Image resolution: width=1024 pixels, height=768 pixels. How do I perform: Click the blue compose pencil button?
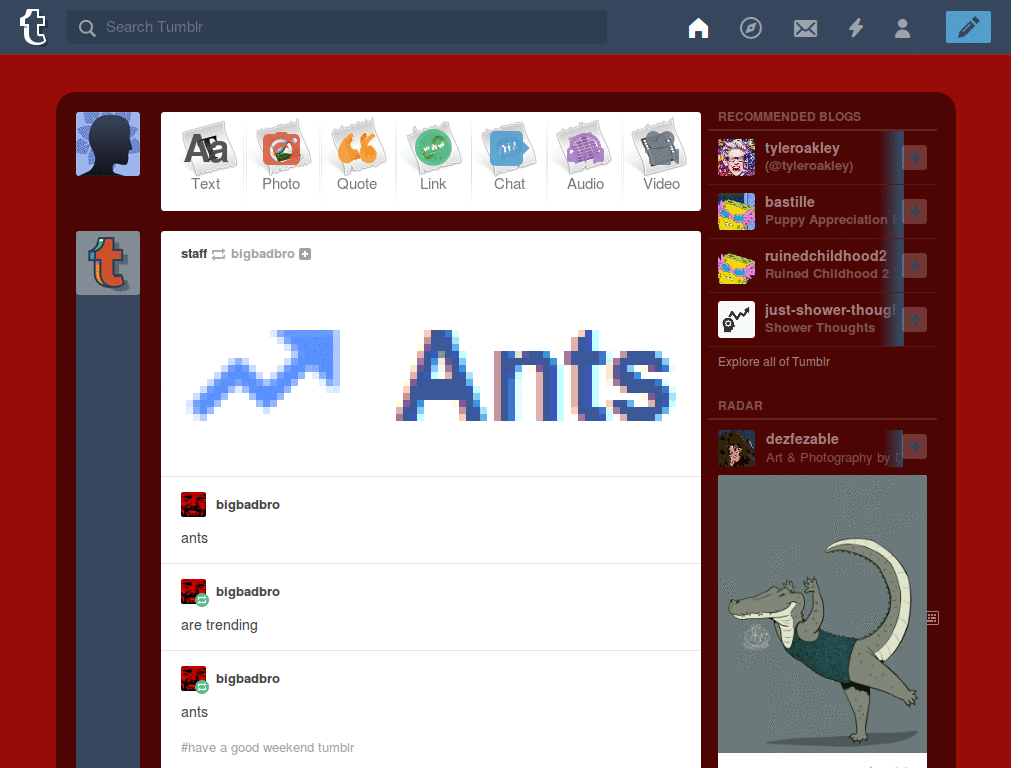click(968, 27)
